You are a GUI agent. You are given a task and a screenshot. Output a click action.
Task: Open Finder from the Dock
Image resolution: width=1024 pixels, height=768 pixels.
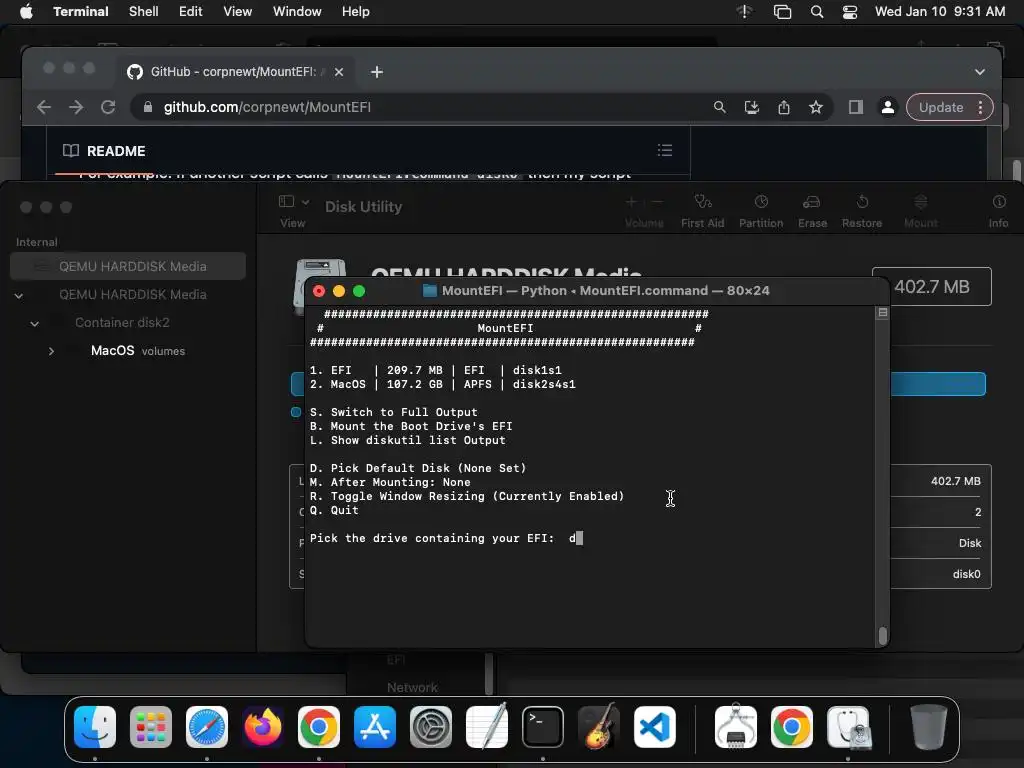pos(95,727)
